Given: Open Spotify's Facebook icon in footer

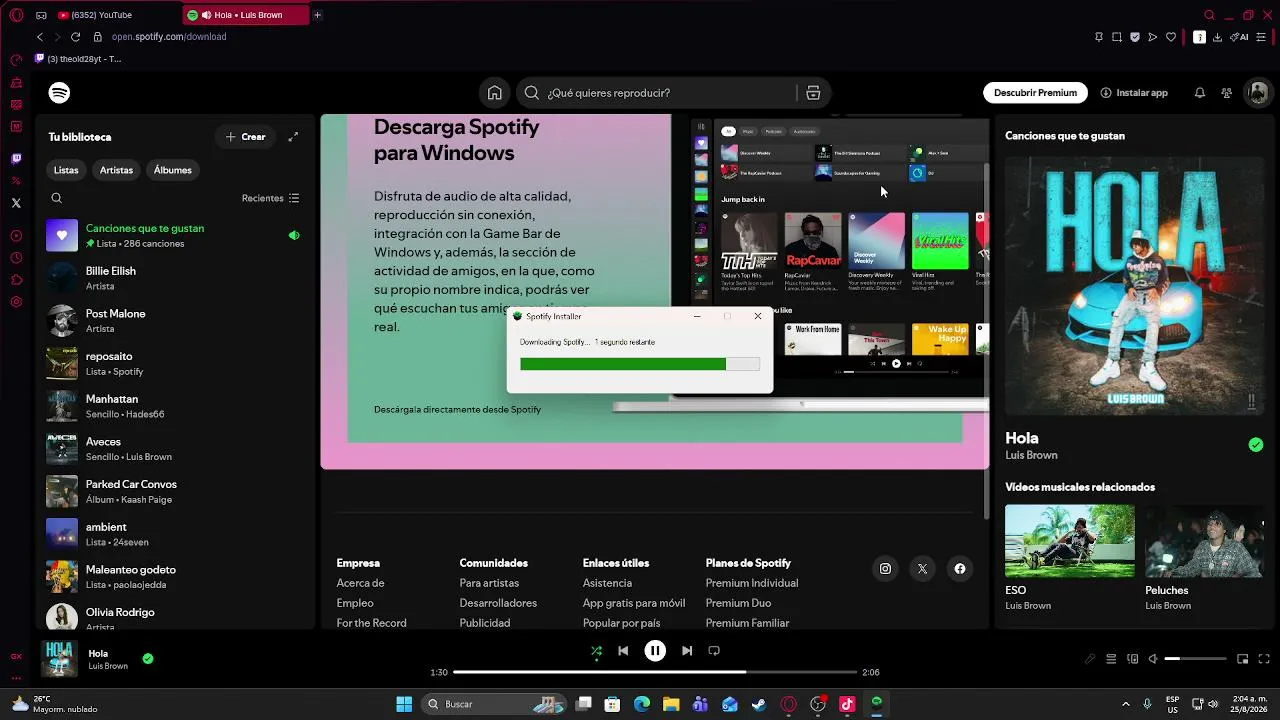Looking at the screenshot, I should [x=960, y=569].
